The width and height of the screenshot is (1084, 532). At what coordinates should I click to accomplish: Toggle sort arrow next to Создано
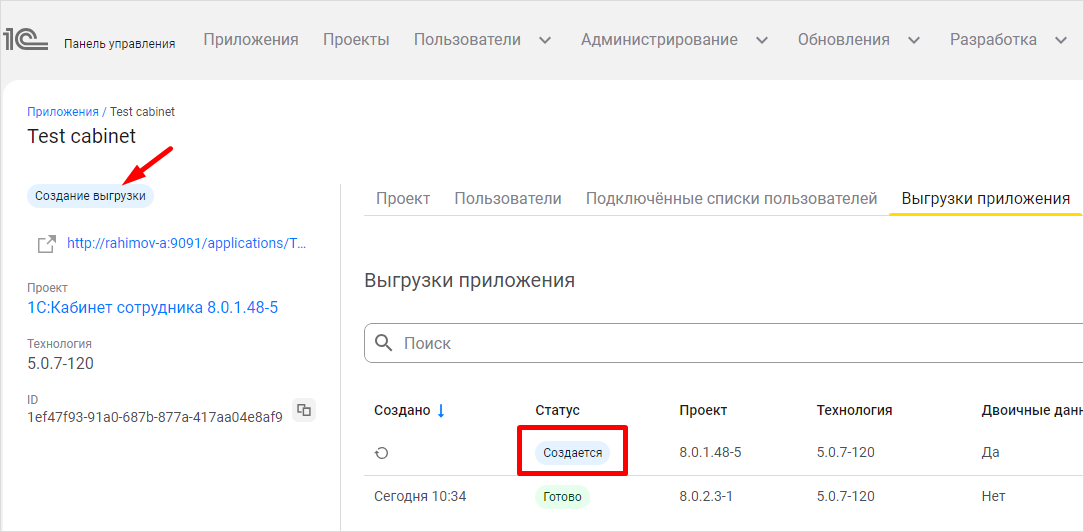[440, 410]
